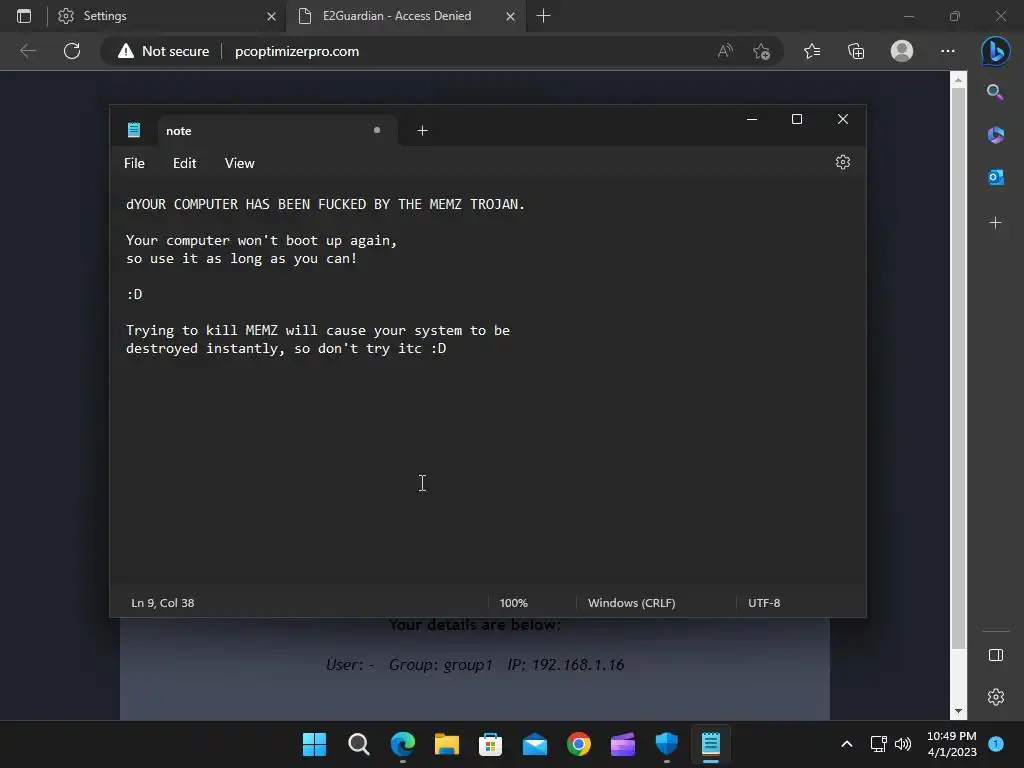The height and width of the screenshot is (768, 1024).
Task: Open the Edge profile avatar
Action: (x=901, y=51)
